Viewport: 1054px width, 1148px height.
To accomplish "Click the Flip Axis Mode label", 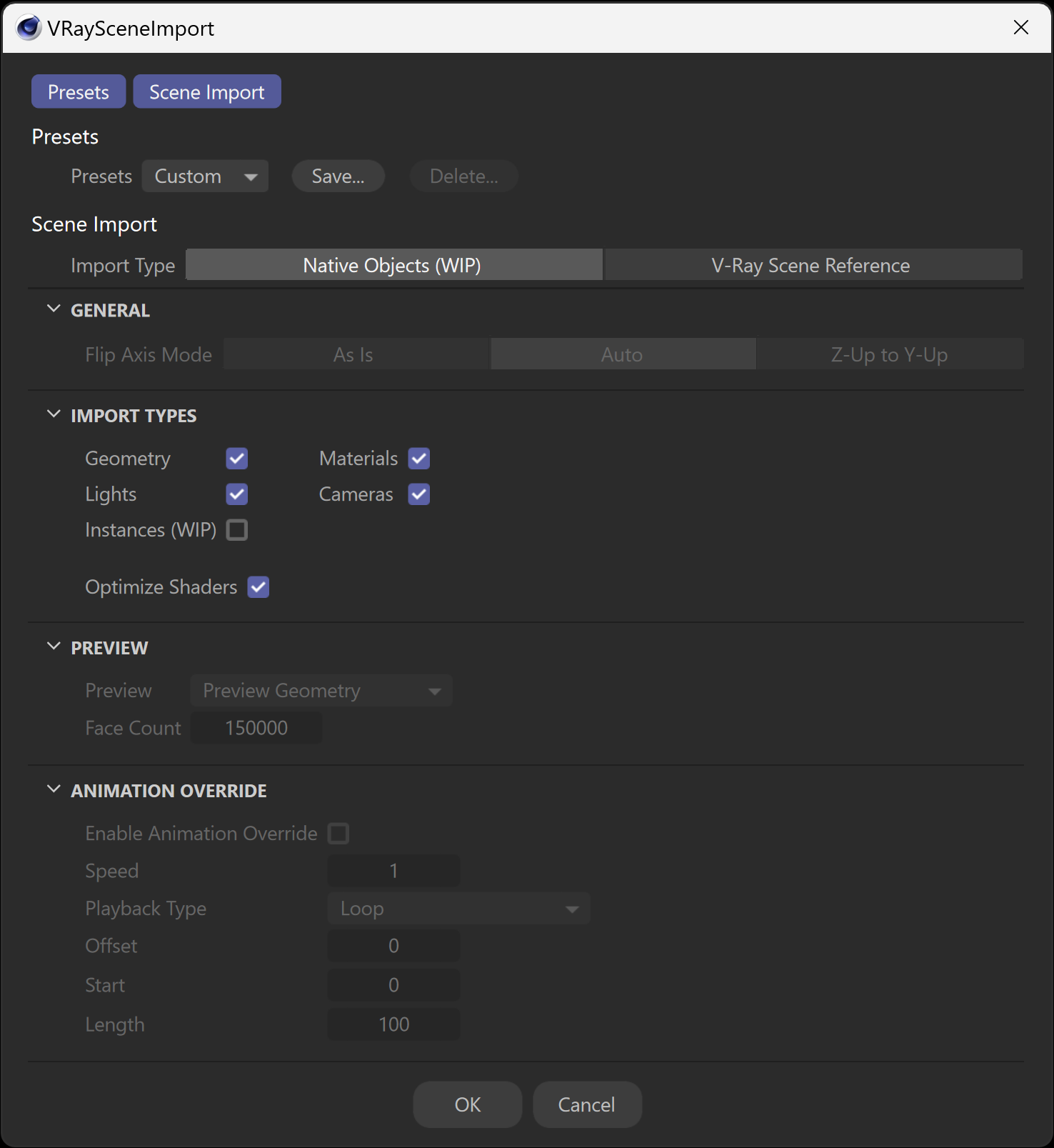I will pyautogui.click(x=149, y=355).
